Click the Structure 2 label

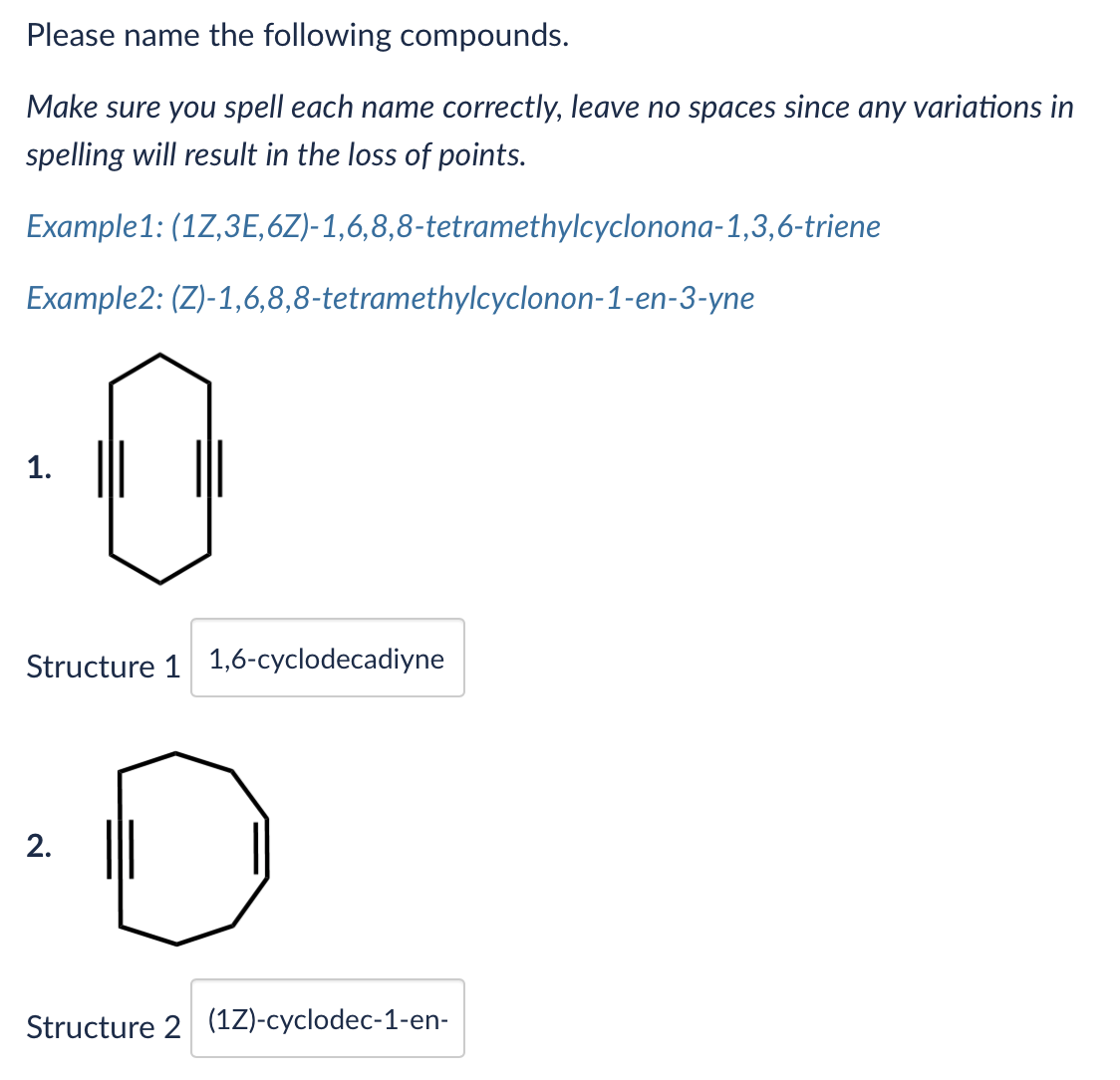[x=103, y=1026]
